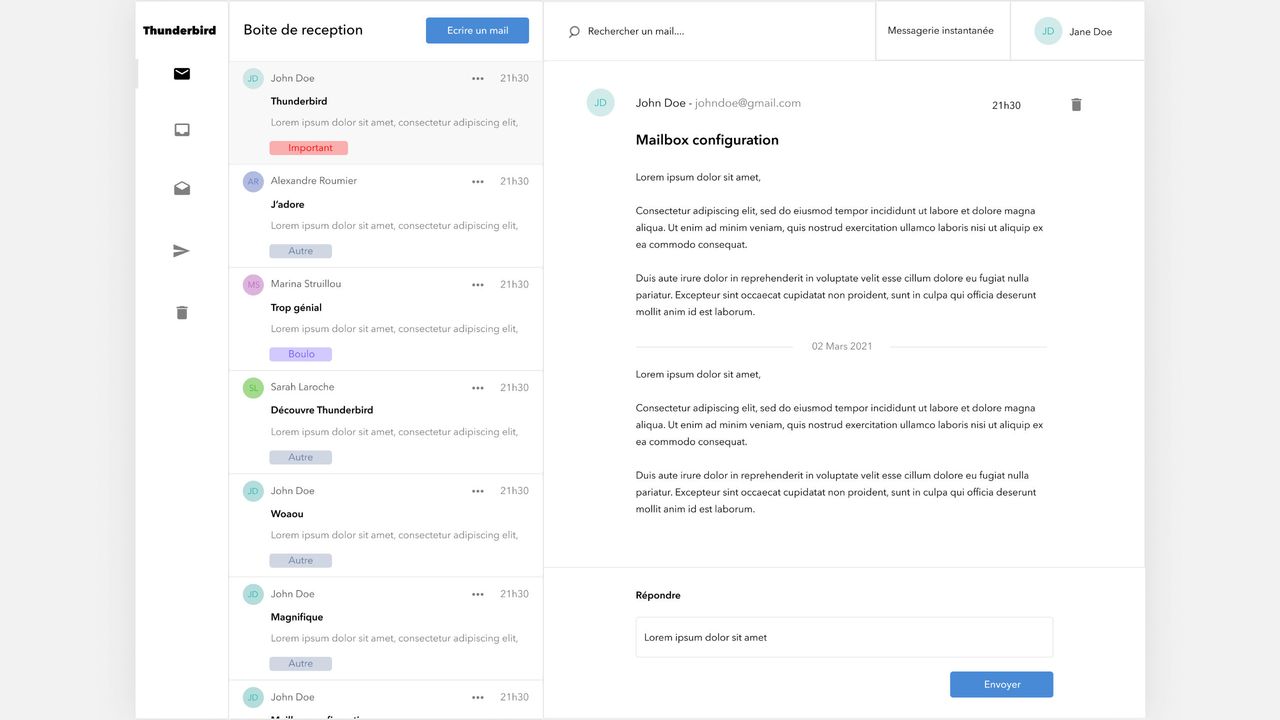Open the inbox tray sidebar icon
Screen dimensions: 1280x720
pyautogui.click(x=182, y=130)
